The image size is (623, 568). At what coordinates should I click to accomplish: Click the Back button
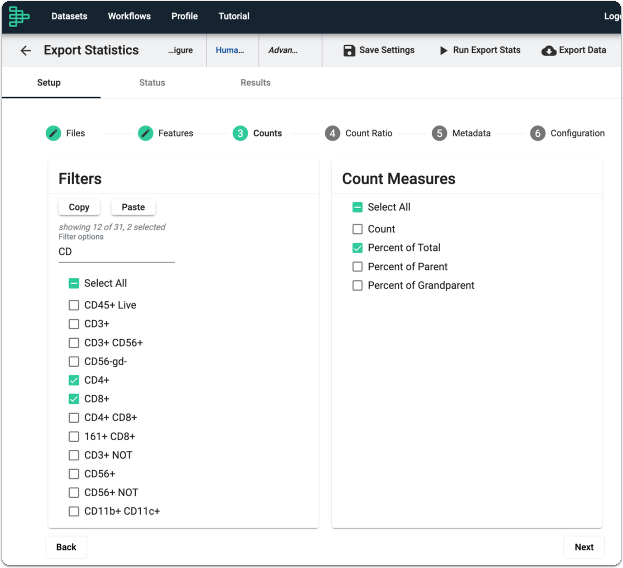pyautogui.click(x=66, y=547)
